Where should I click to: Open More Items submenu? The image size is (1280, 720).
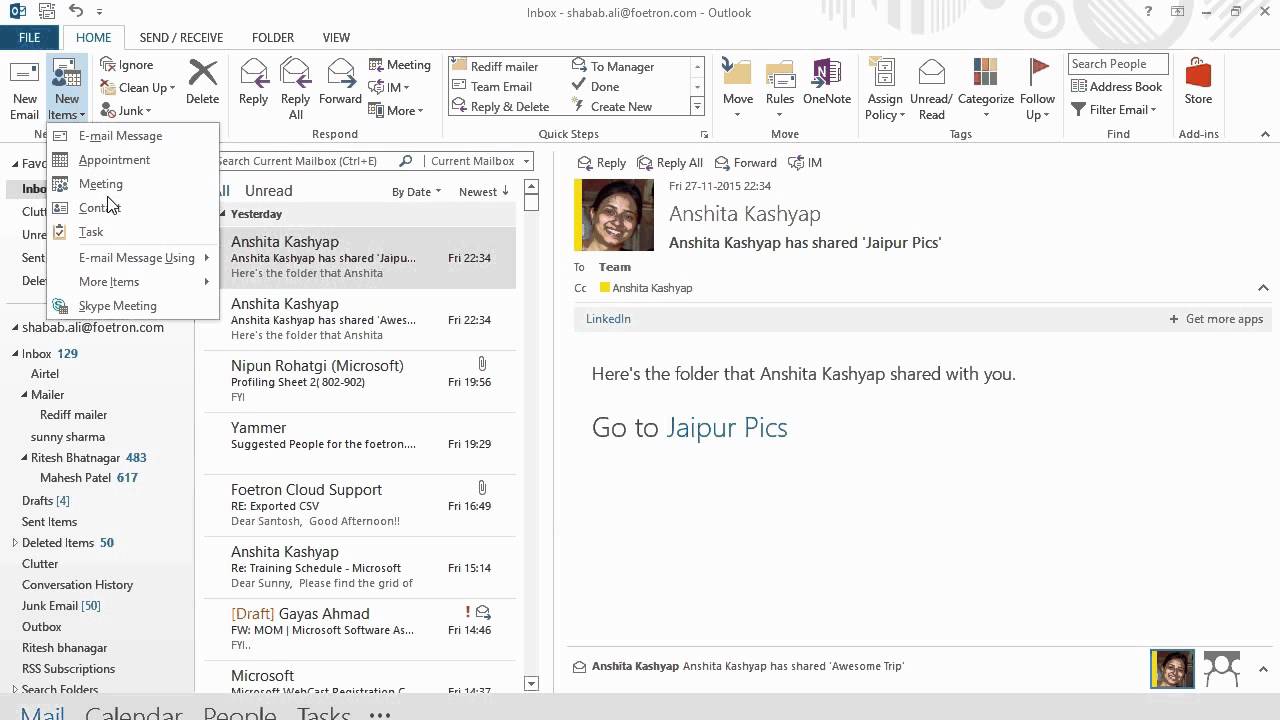coord(132,282)
